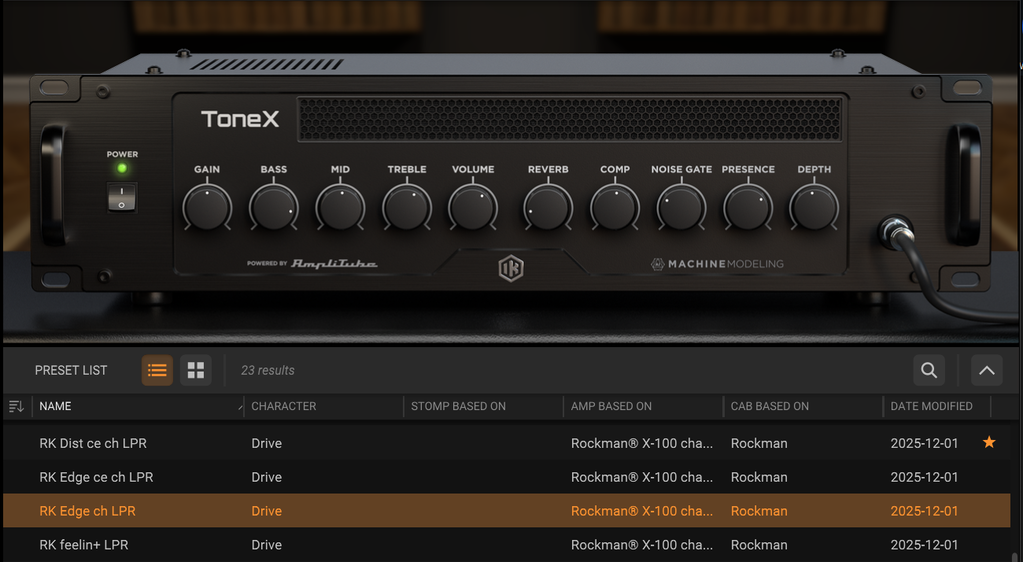Click the PRESET LIST label

70,370
